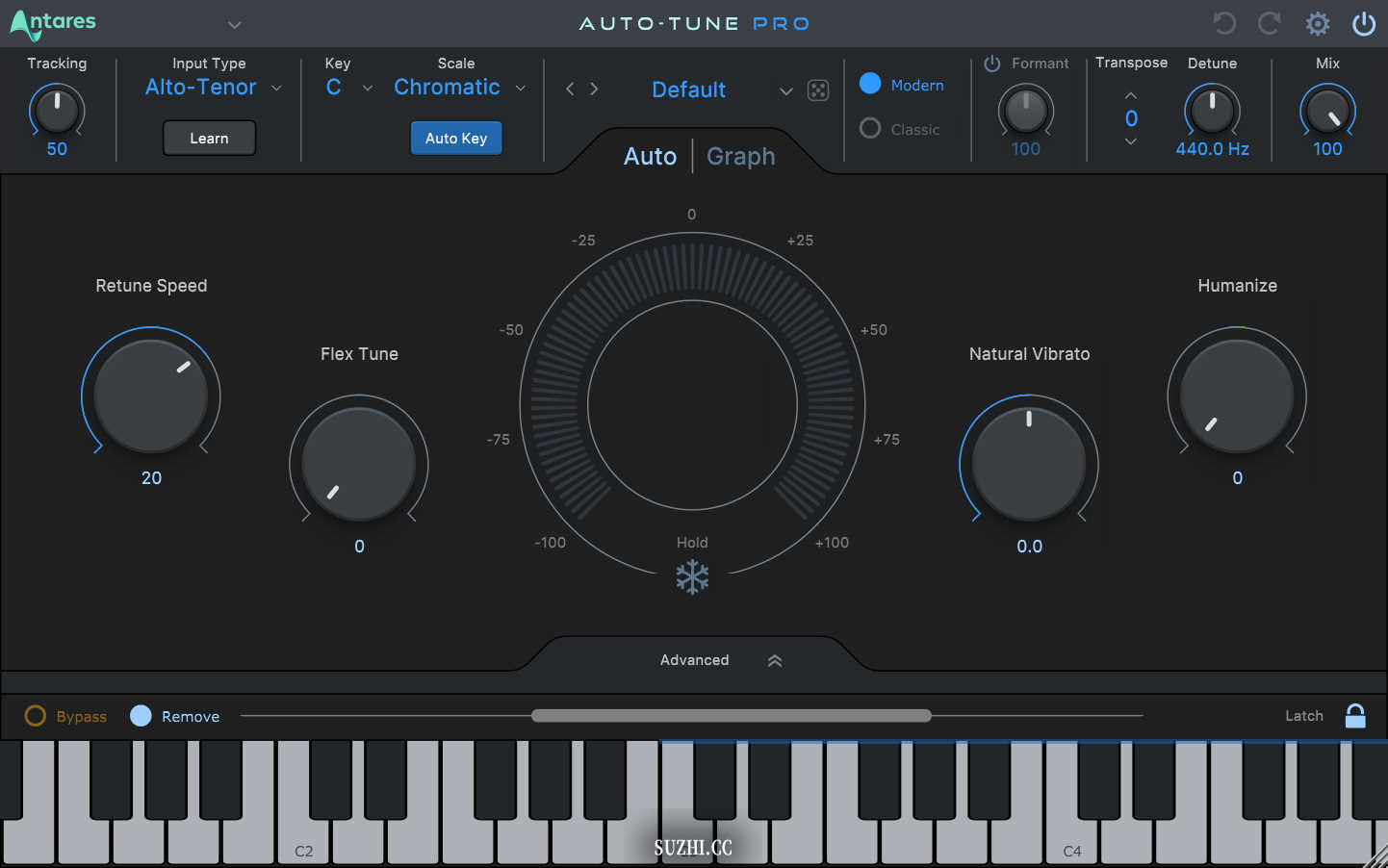Screen dimensions: 1388x868
Task: Click the Formant knob
Action: pos(1025,110)
